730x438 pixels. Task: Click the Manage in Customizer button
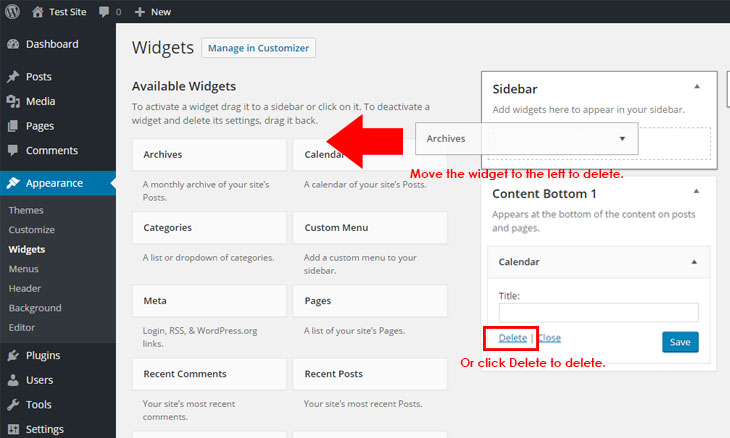[258, 48]
